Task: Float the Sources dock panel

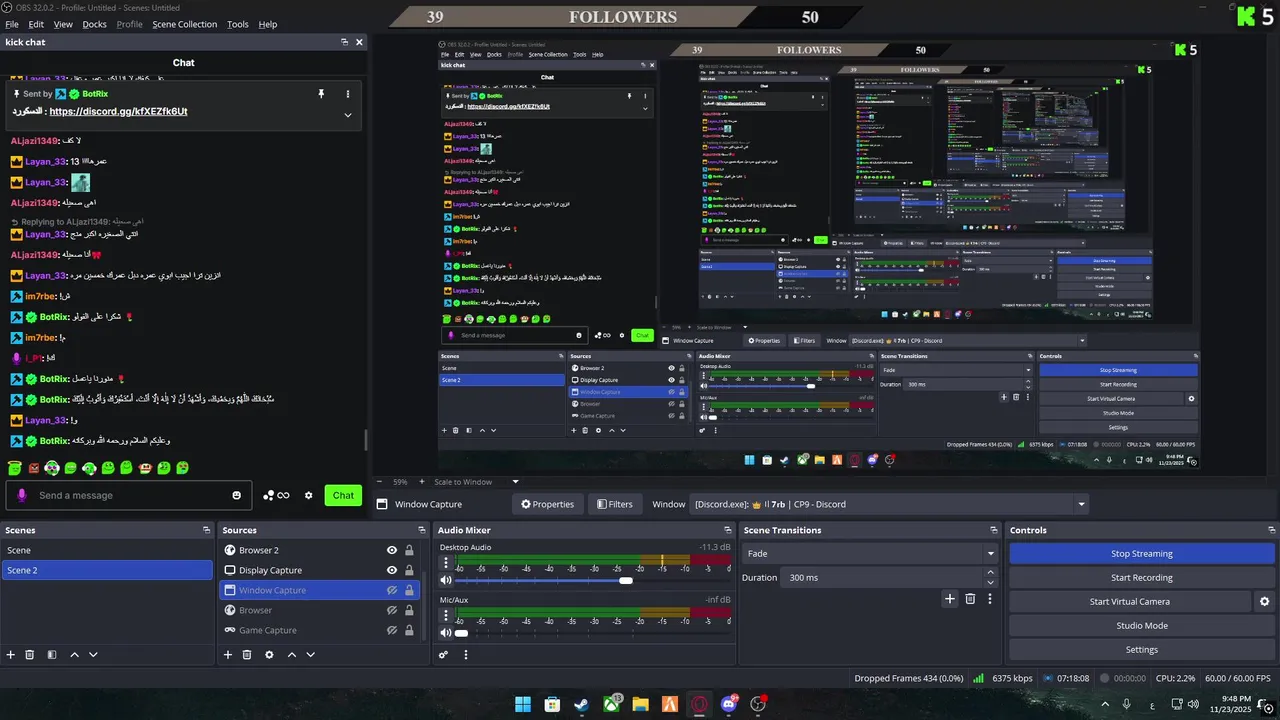Action: [423, 530]
